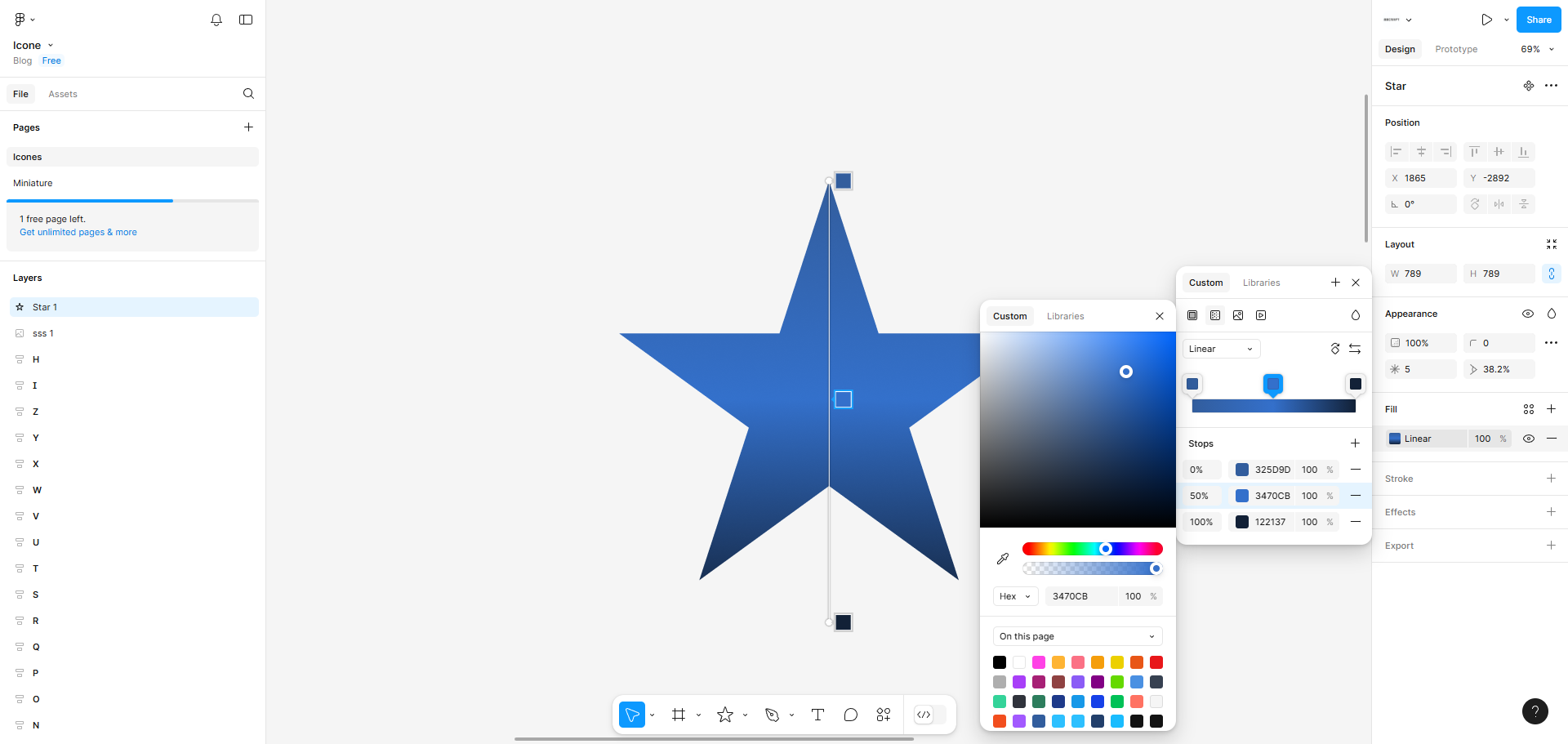The image size is (1568, 744).
Task: Open shape tools dropdown arrow
Action: (x=745, y=715)
